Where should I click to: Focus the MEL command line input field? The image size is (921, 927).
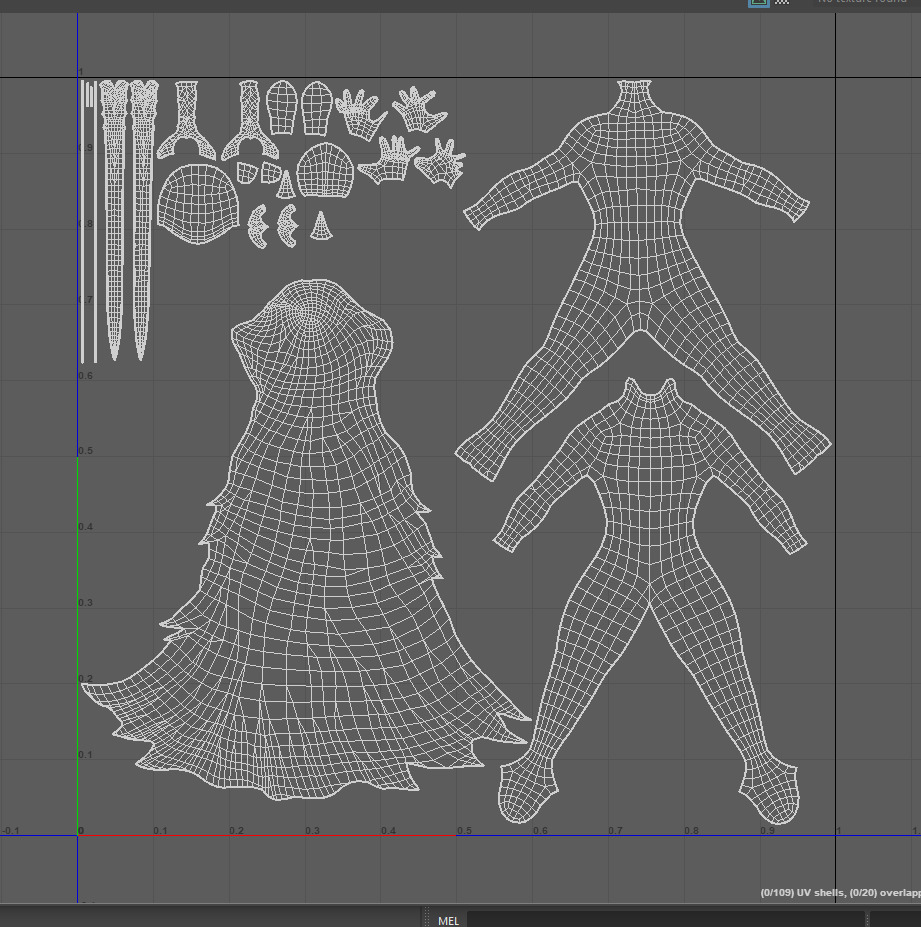(666, 919)
